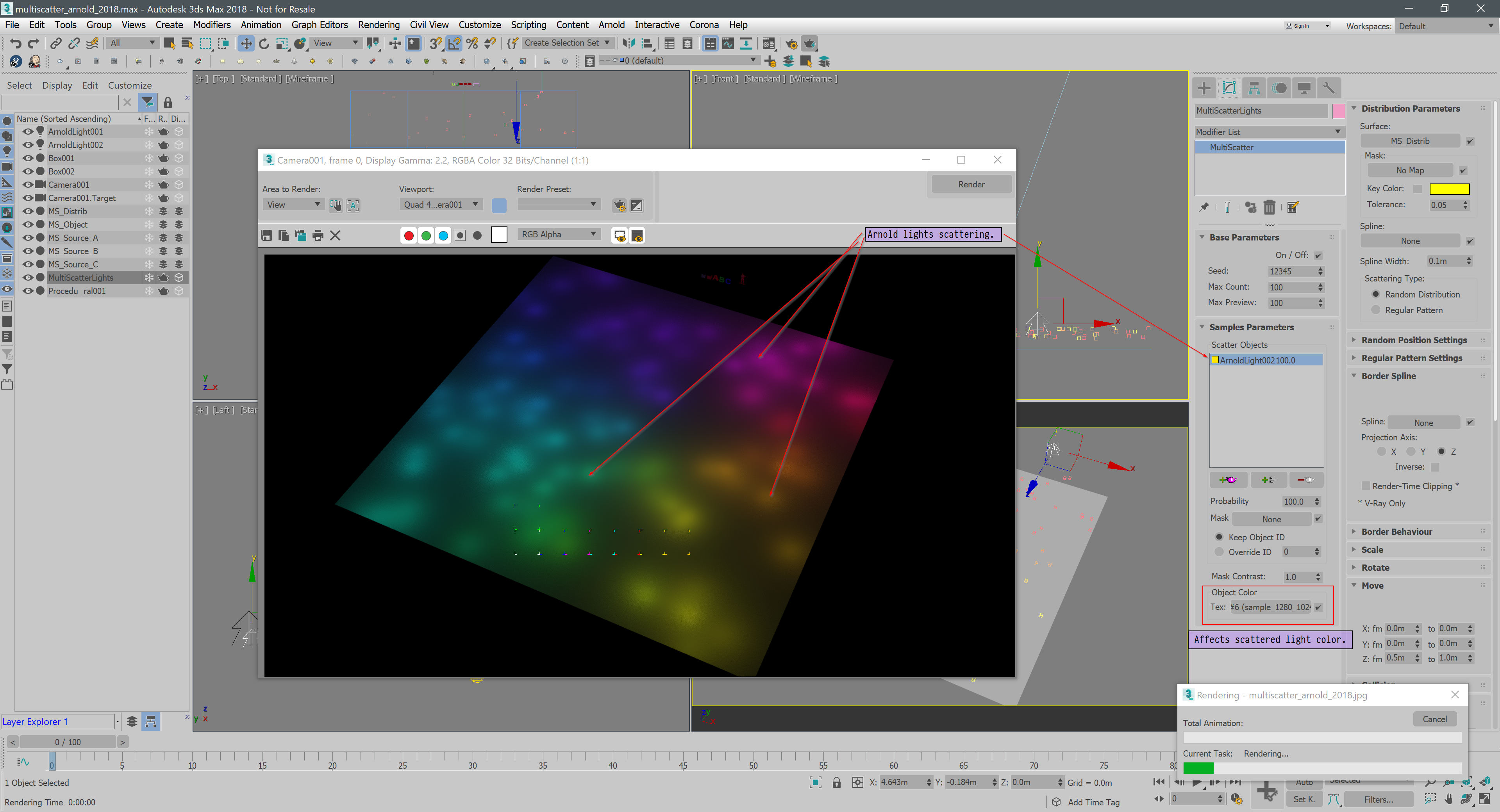
Task: Select Regular Pattern scattering type
Action: (x=1376, y=310)
